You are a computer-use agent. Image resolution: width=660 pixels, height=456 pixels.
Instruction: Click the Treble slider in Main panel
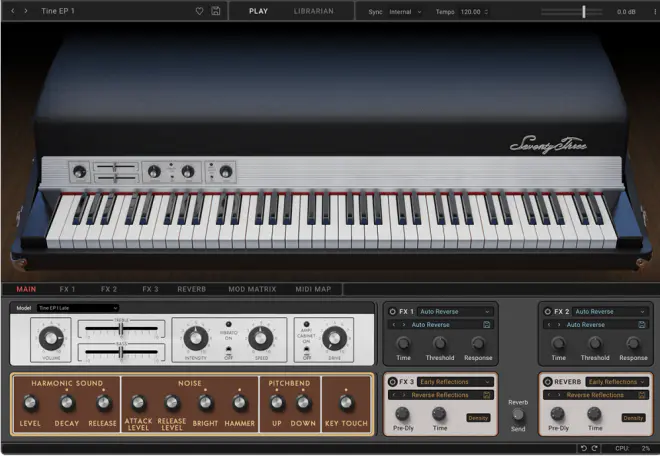click(121, 328)
